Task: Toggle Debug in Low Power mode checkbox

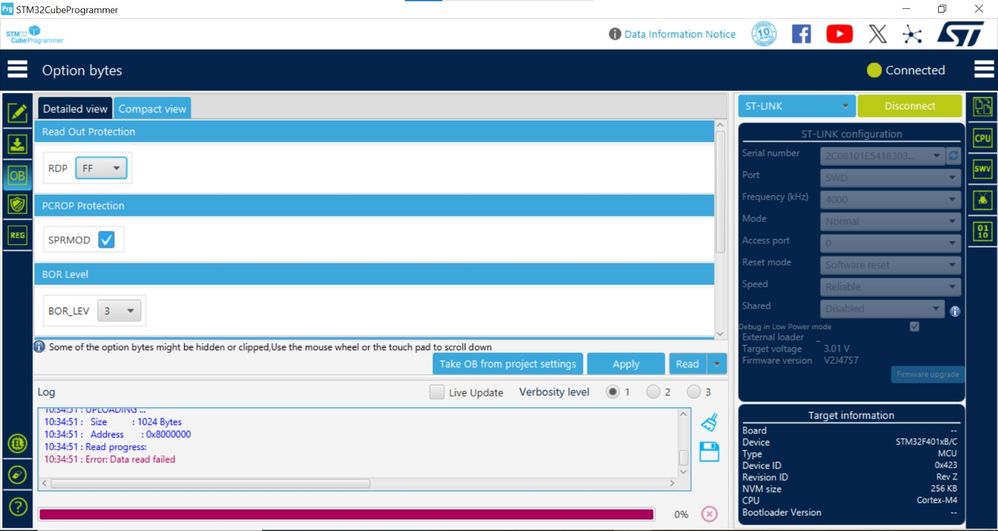Action: pyautogui.click(x=915, y=327)
